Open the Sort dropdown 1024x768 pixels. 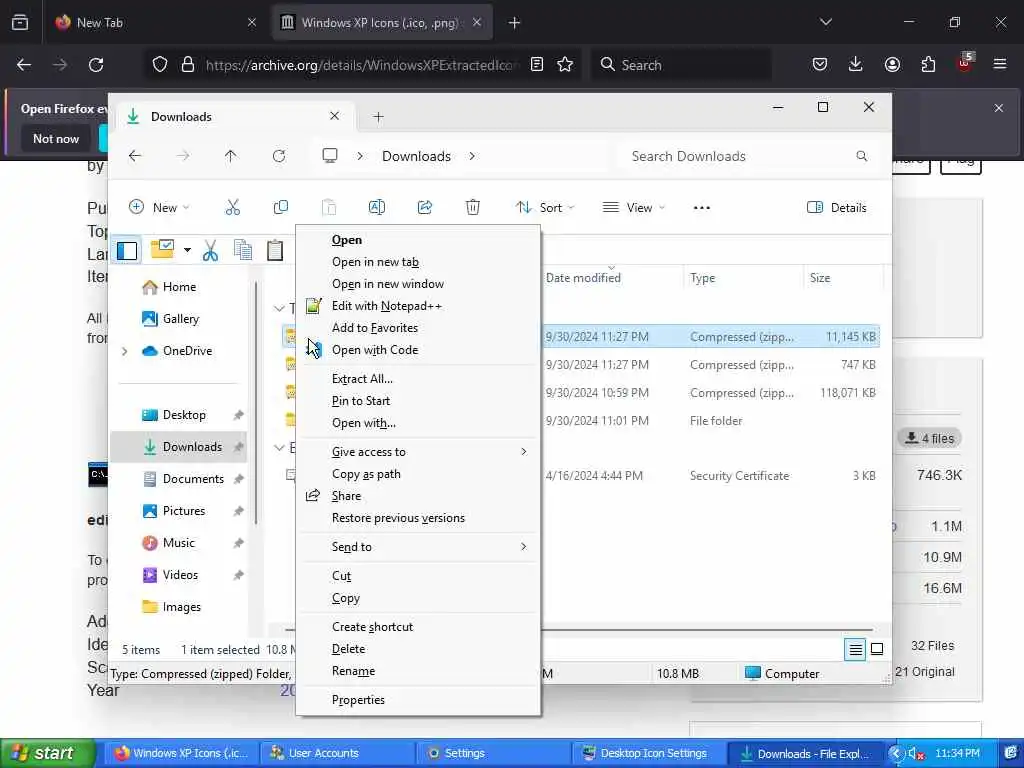545,208
